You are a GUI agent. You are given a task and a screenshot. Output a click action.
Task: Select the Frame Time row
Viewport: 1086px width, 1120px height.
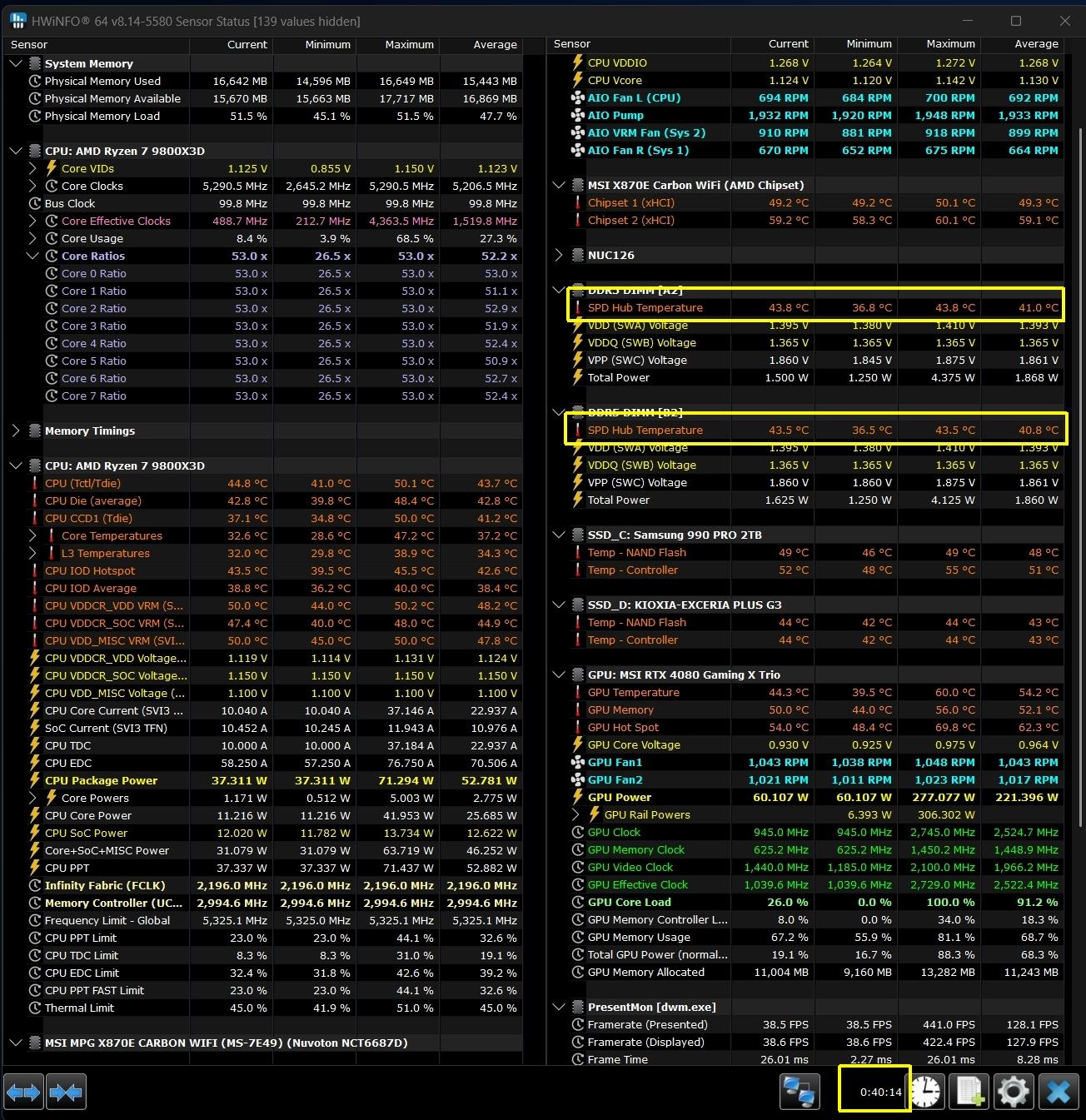pyautogui.click(x=805, y=1059)
